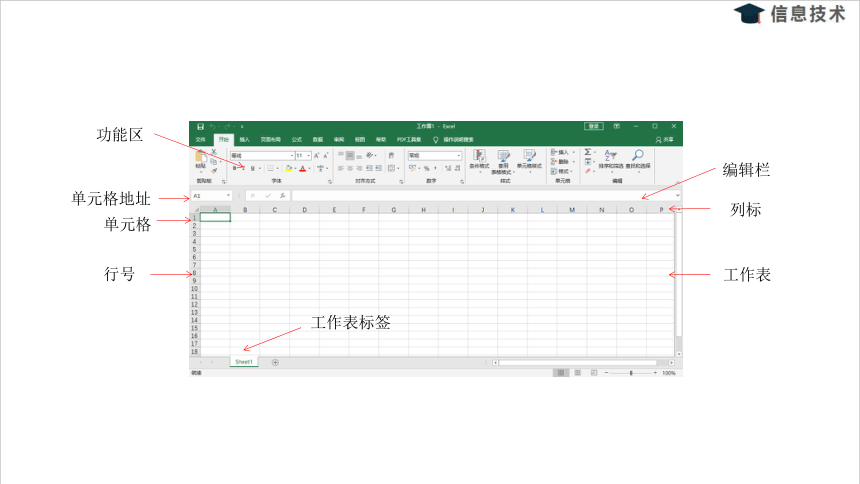Click Delete cells button in cells group
Image resolution: width=860 pixels, height=484 pixels.
pyautogui.click(x=562, y=162)
